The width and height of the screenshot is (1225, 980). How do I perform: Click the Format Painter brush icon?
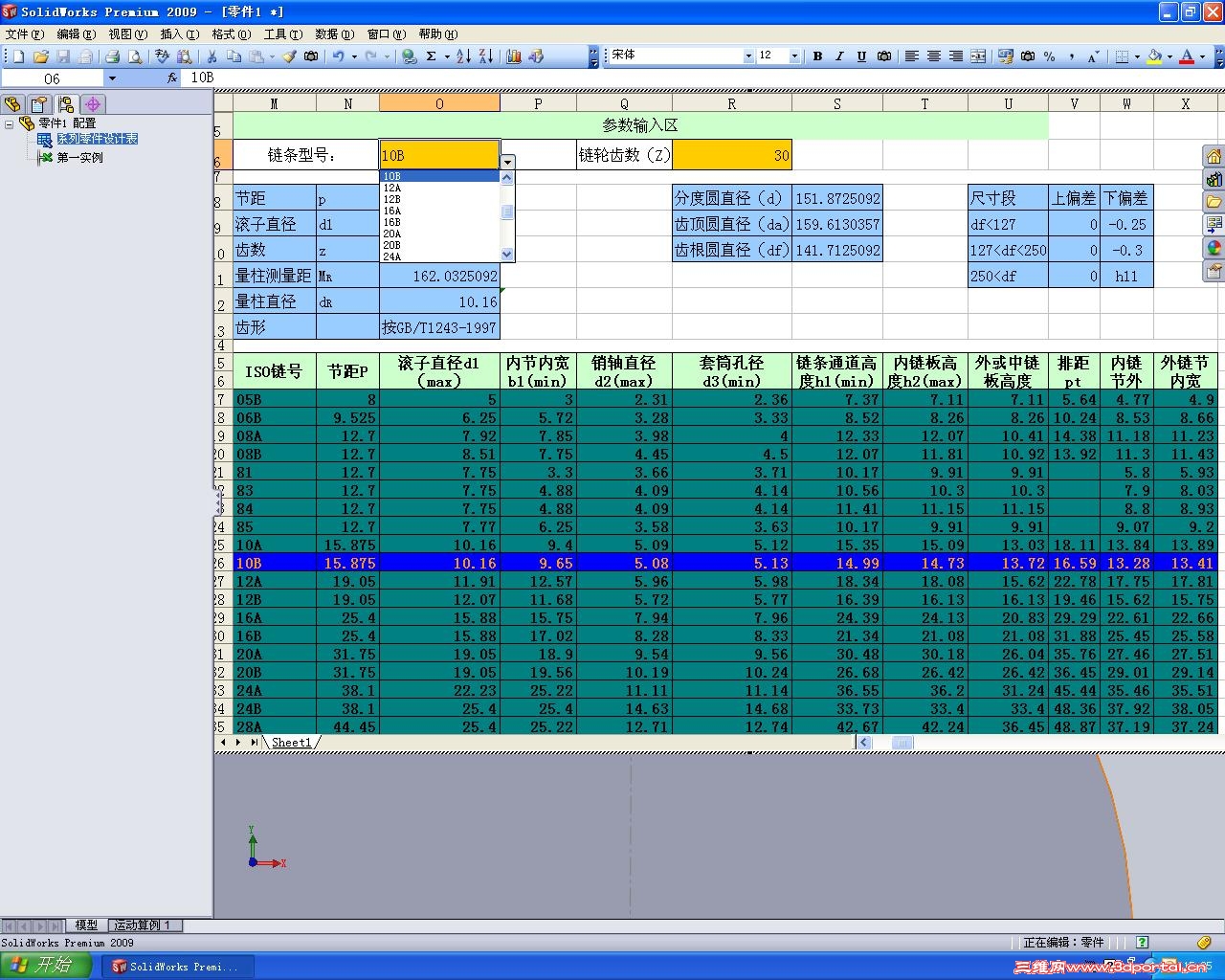(x=289, y=56)
